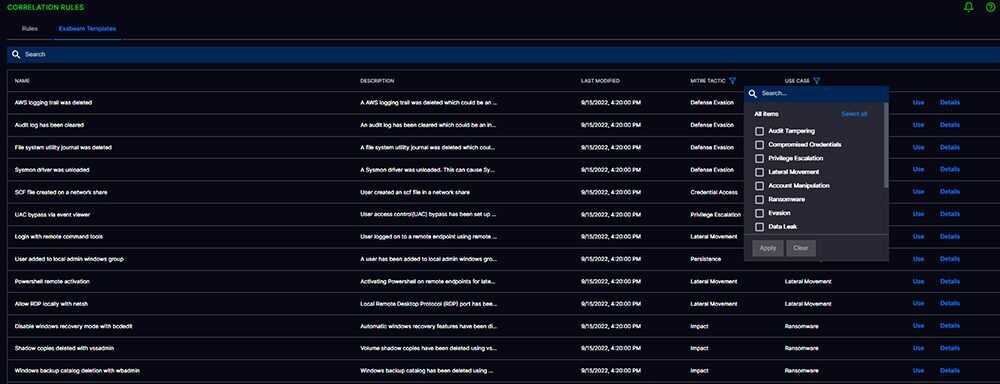This screenshot has height=384, width=1000.
Task: Click the main search bar magnifier icon
Action: [x=17, y=54]
